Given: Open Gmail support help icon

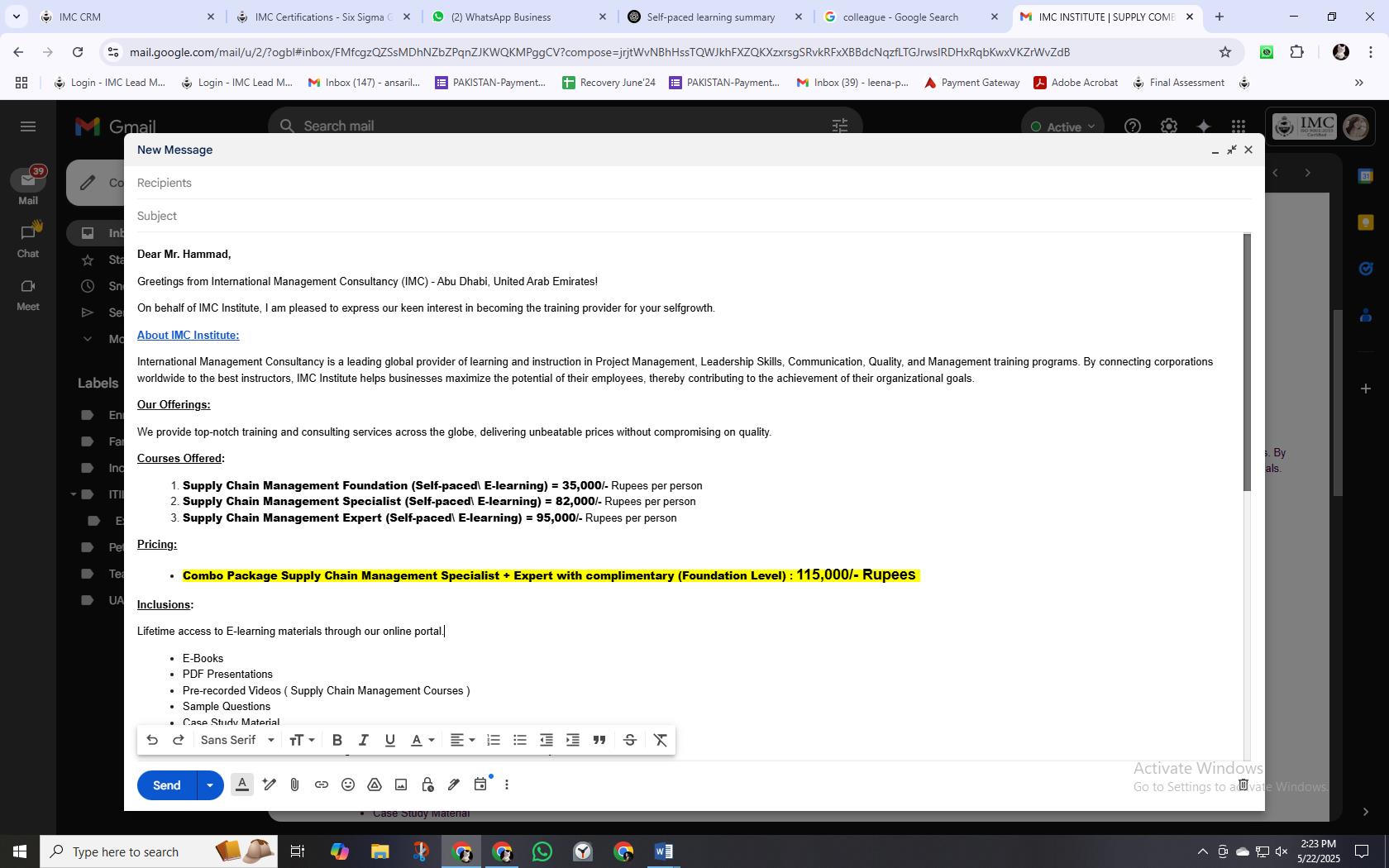Looking at the screenshot, I should point(1133,126).
